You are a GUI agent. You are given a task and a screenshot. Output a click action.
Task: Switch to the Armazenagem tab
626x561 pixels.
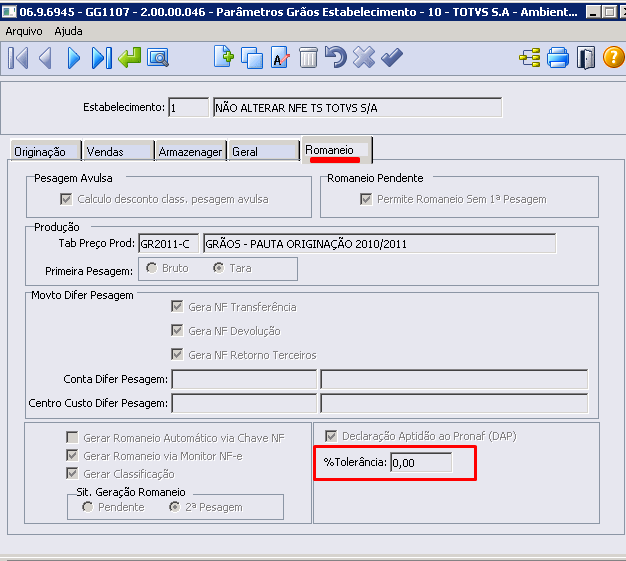click(190, 151)
